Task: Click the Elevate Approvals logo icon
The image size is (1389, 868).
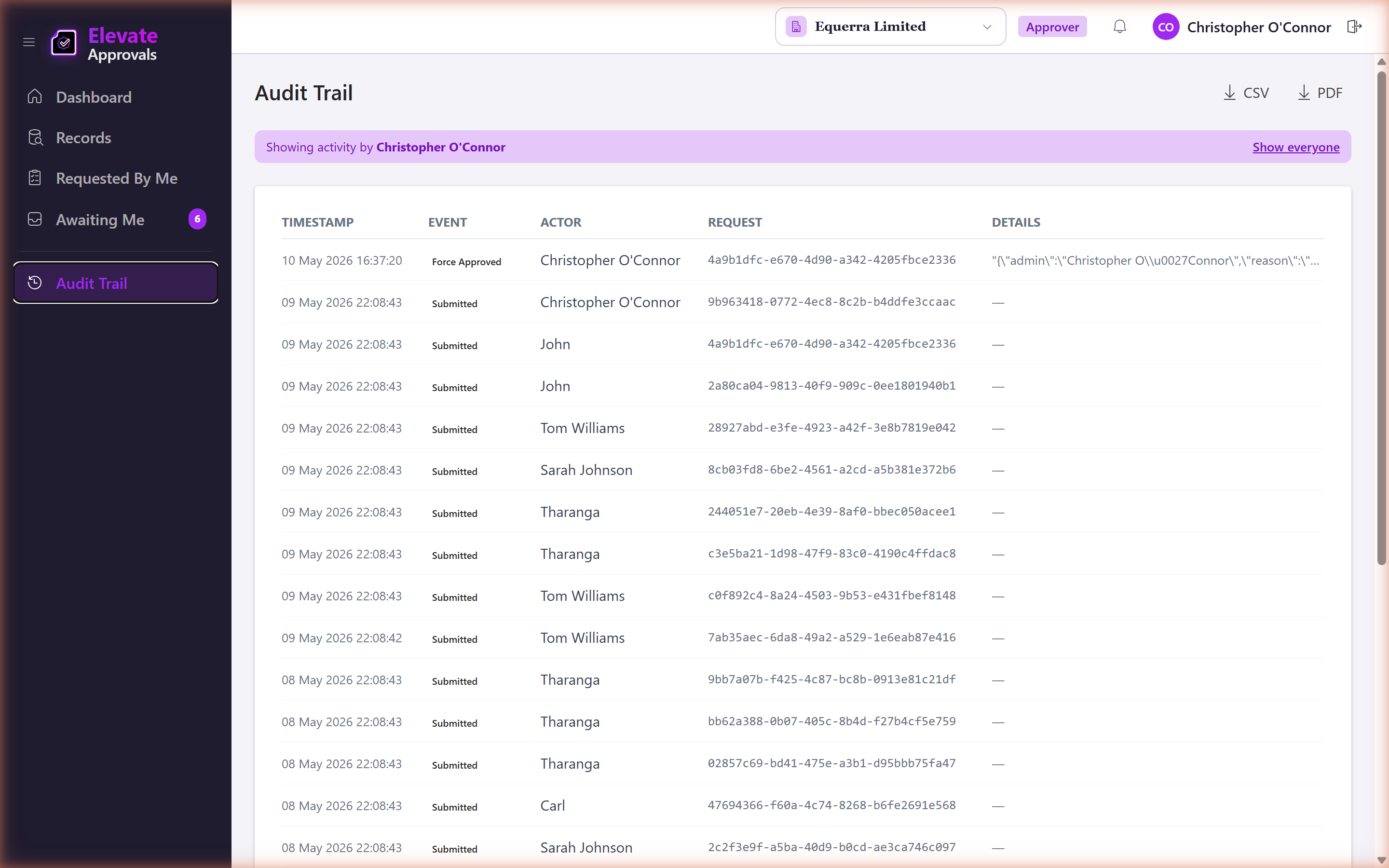Action: pyautogui.click(x=64, y=42)
